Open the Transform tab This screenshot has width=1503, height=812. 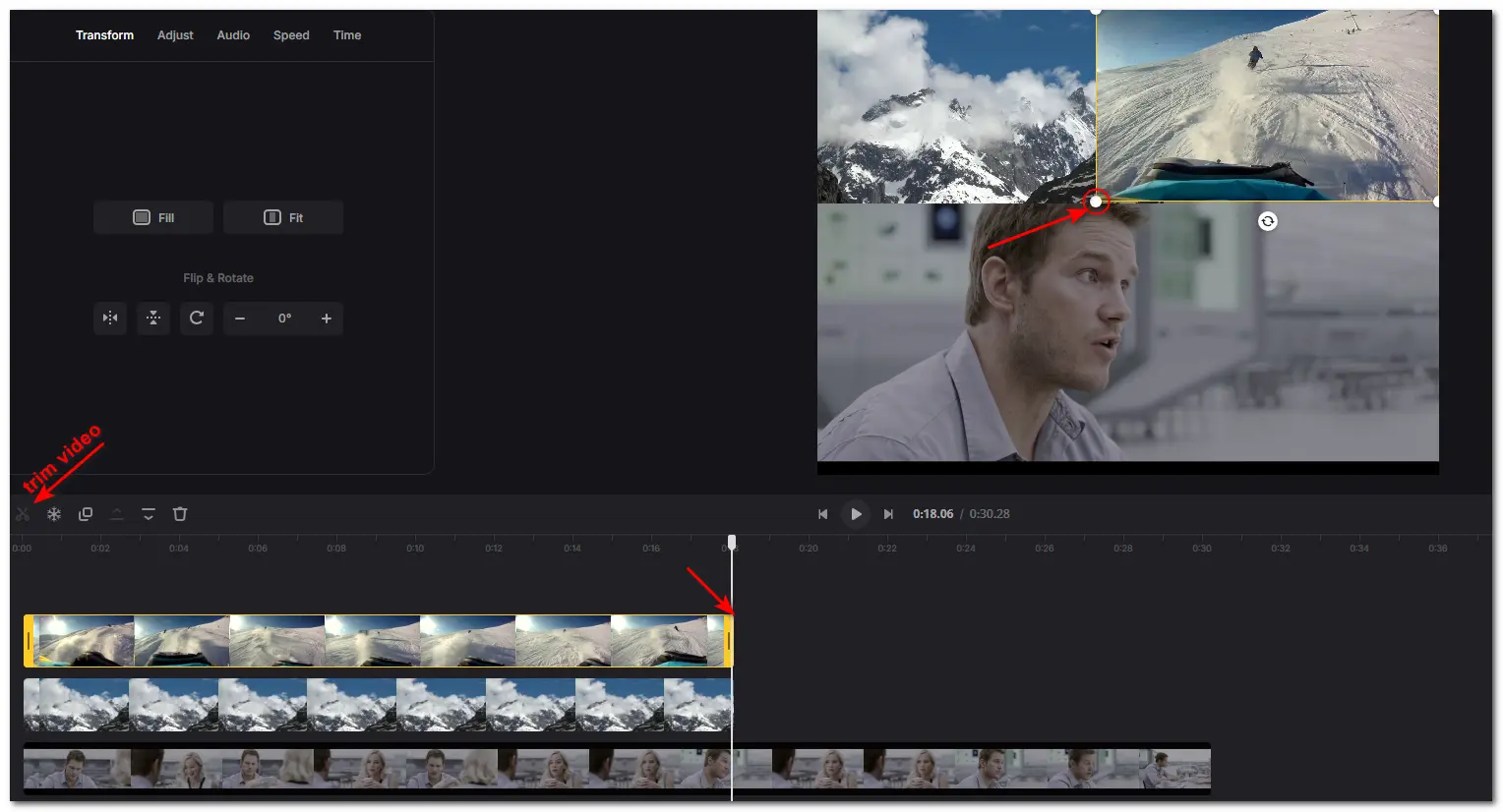click(104, 35)
